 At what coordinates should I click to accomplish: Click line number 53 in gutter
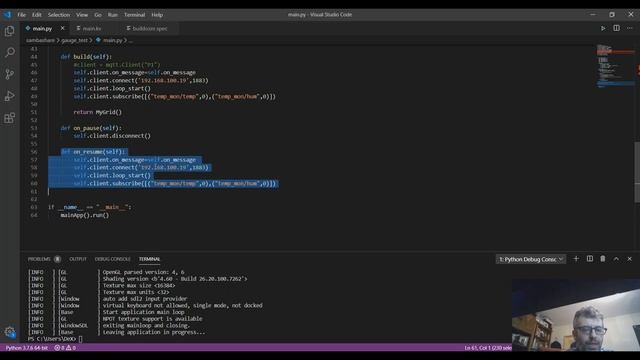click(x=34, y=128)
